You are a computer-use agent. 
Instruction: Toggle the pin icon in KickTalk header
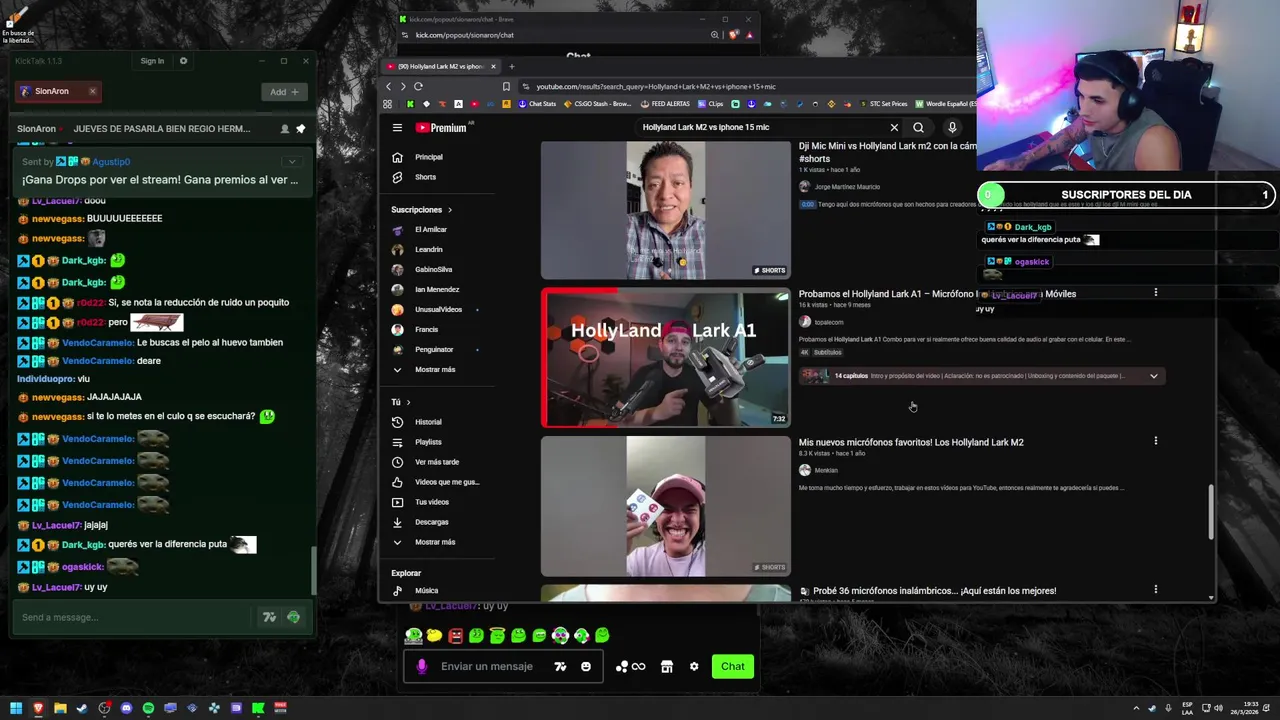tap(300, 129)
